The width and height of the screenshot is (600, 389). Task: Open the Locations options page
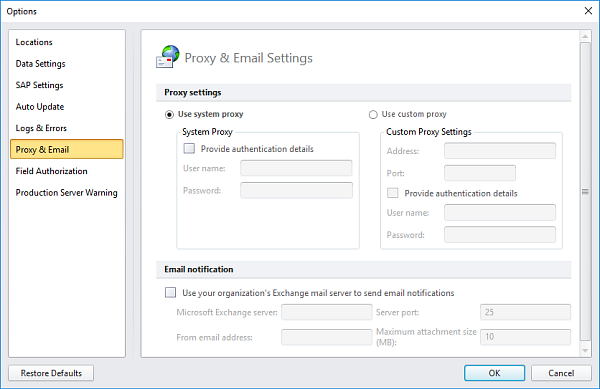coord(67,42)
